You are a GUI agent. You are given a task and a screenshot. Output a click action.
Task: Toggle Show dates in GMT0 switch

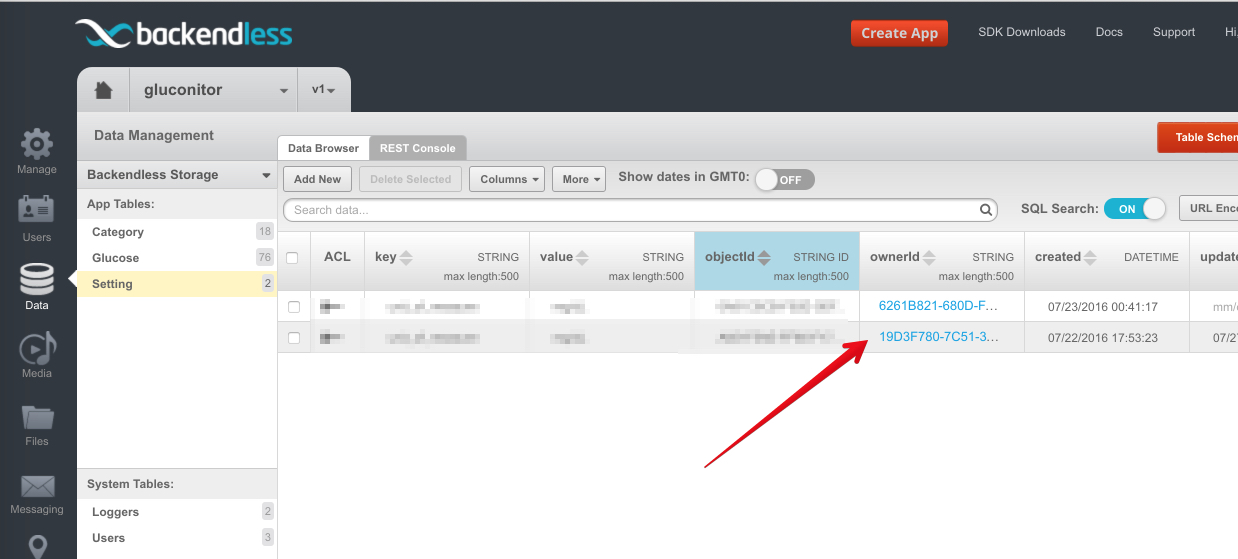pyautogui.click(x=785, y=180)
